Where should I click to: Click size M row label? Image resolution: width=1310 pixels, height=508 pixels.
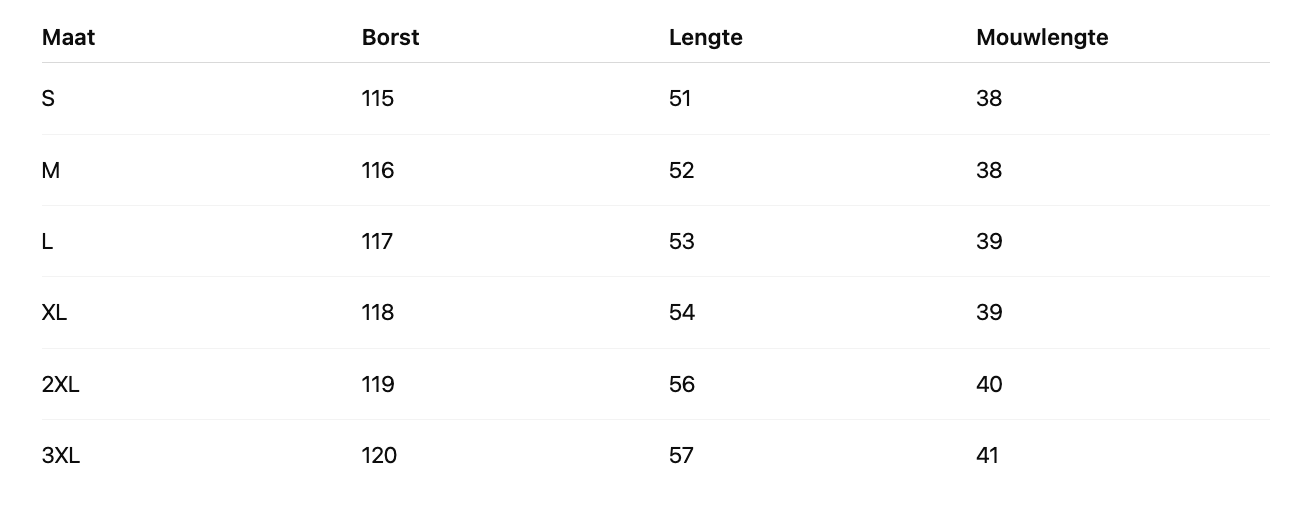[51, 171]
